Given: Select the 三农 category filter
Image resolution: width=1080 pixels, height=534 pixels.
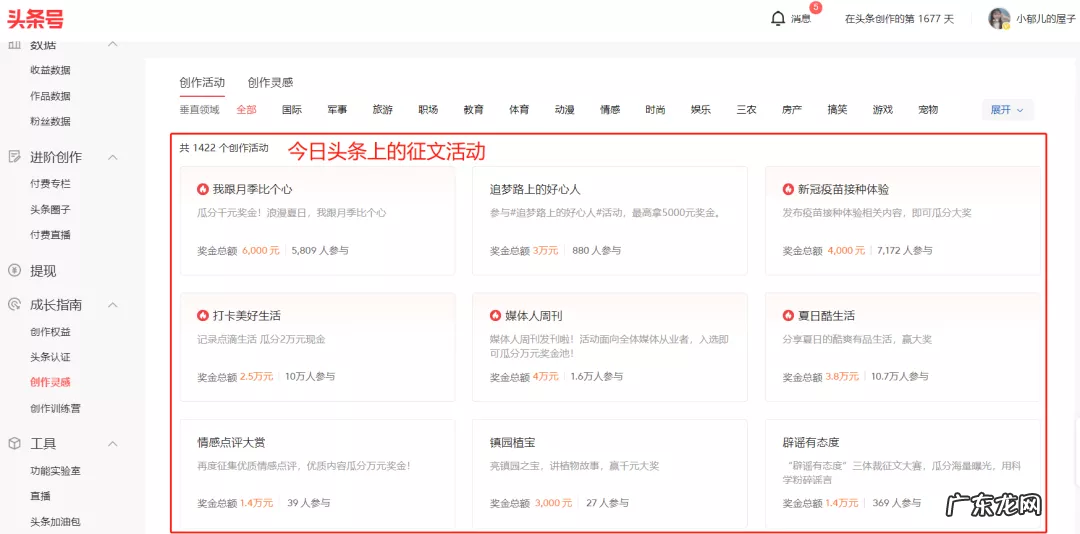Looking at the screenshot, I should click(x=746, y=110).
